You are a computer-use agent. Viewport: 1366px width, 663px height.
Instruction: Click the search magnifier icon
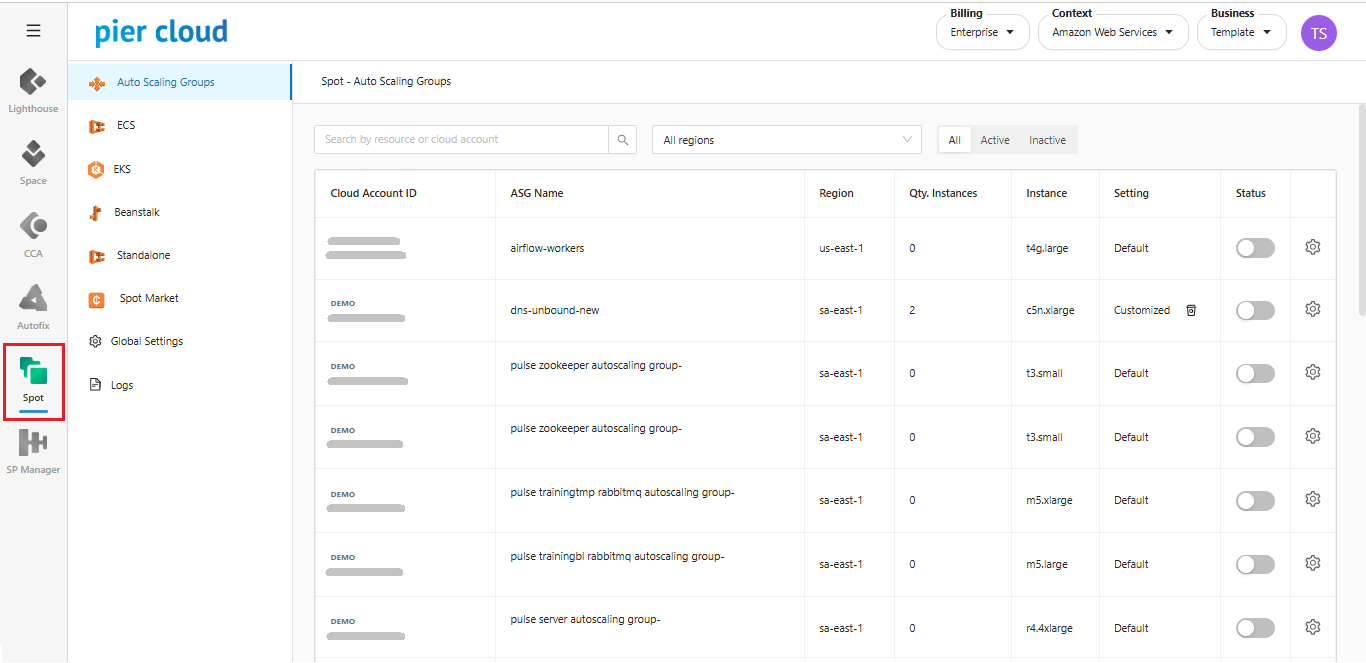coord(622,140)
